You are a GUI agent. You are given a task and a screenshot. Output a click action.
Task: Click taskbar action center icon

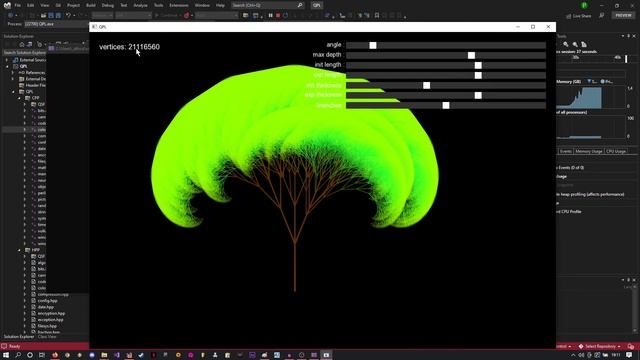tap(629, 355)
